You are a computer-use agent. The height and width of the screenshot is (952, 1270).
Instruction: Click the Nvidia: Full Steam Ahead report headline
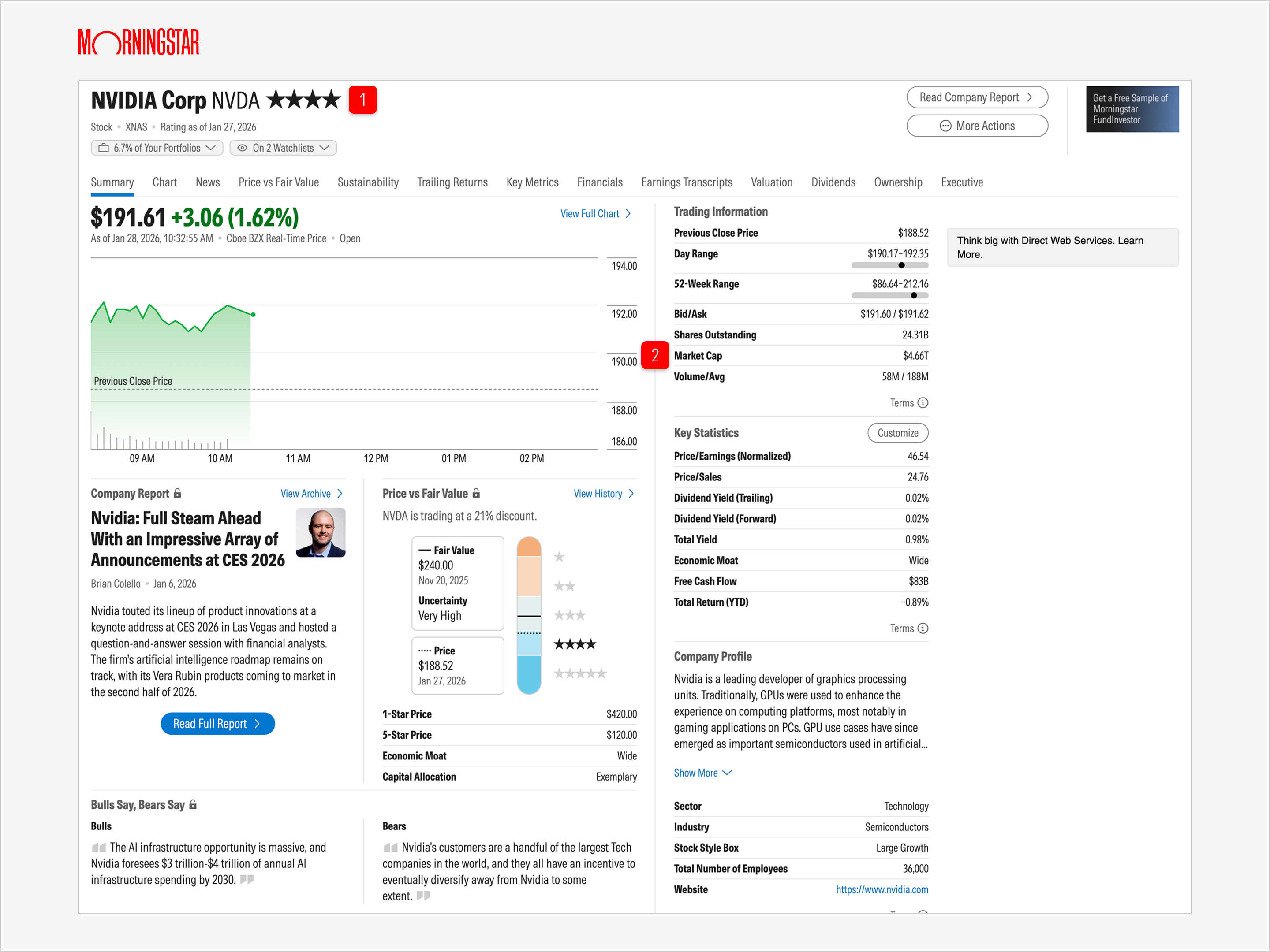click(x=188, y=539)
